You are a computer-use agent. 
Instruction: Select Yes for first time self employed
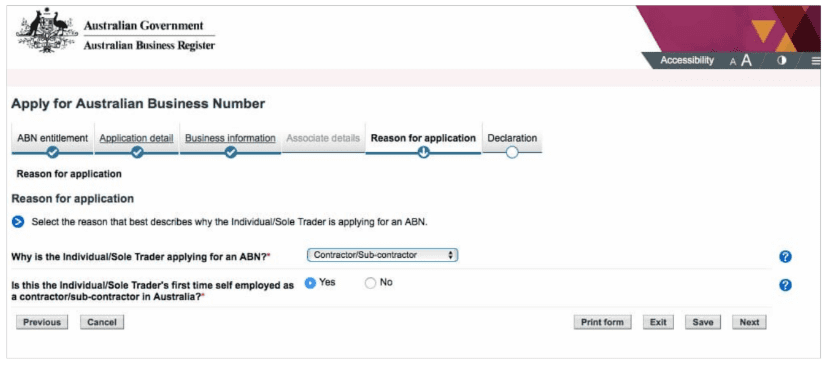pos(310,283)
